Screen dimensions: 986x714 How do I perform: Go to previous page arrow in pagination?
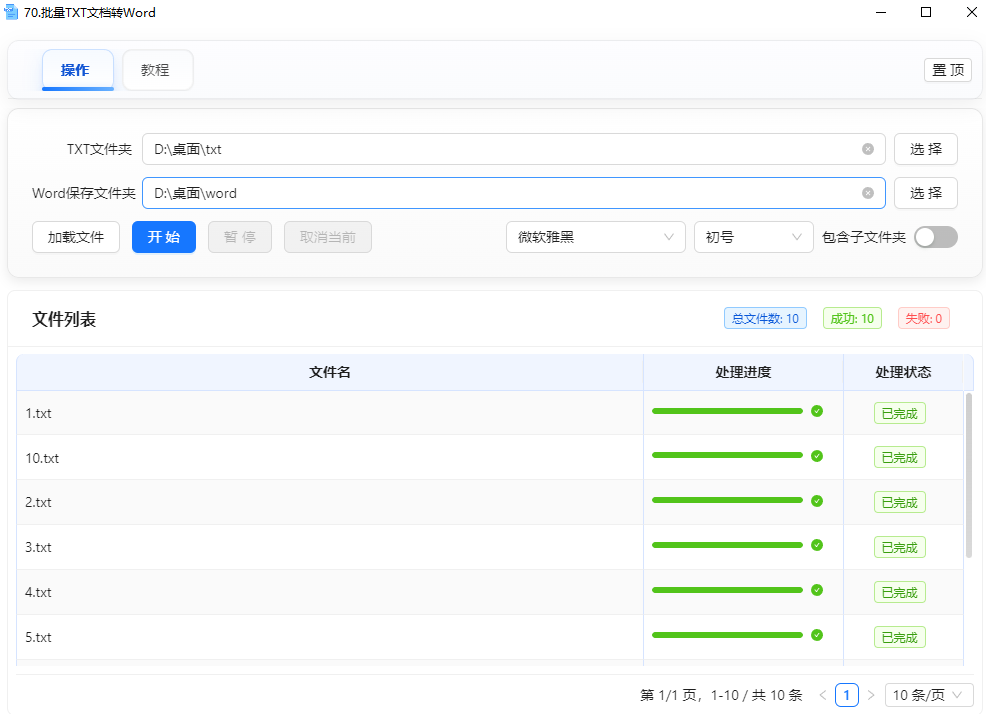click(x=823, y=695)
